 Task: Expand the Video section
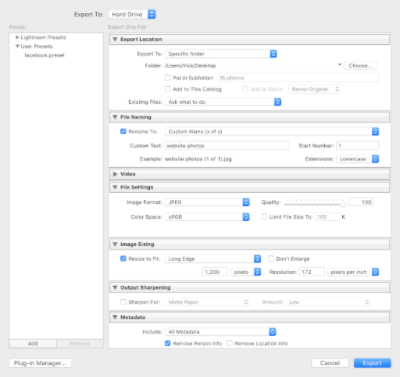(x=115, y=174)
